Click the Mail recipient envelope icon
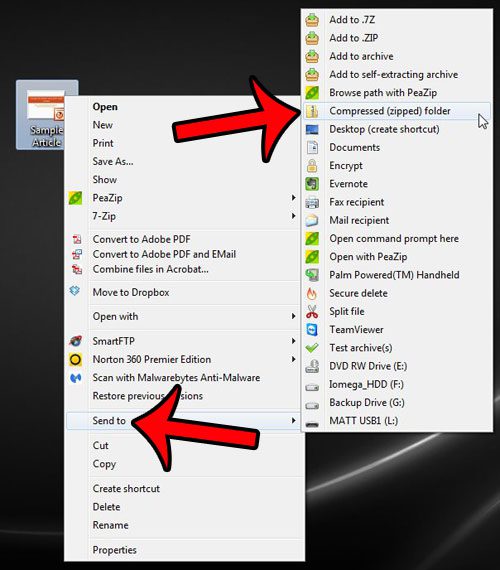Screen dimensions: 500x570 point(312,220)
